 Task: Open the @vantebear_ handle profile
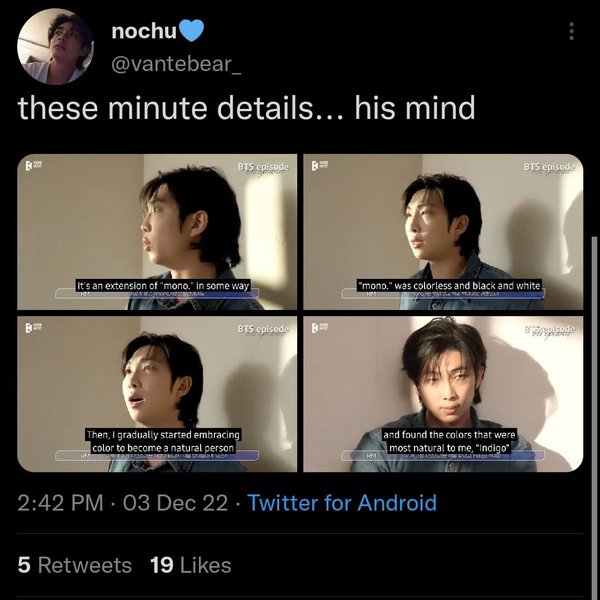[x=178, y=66]
